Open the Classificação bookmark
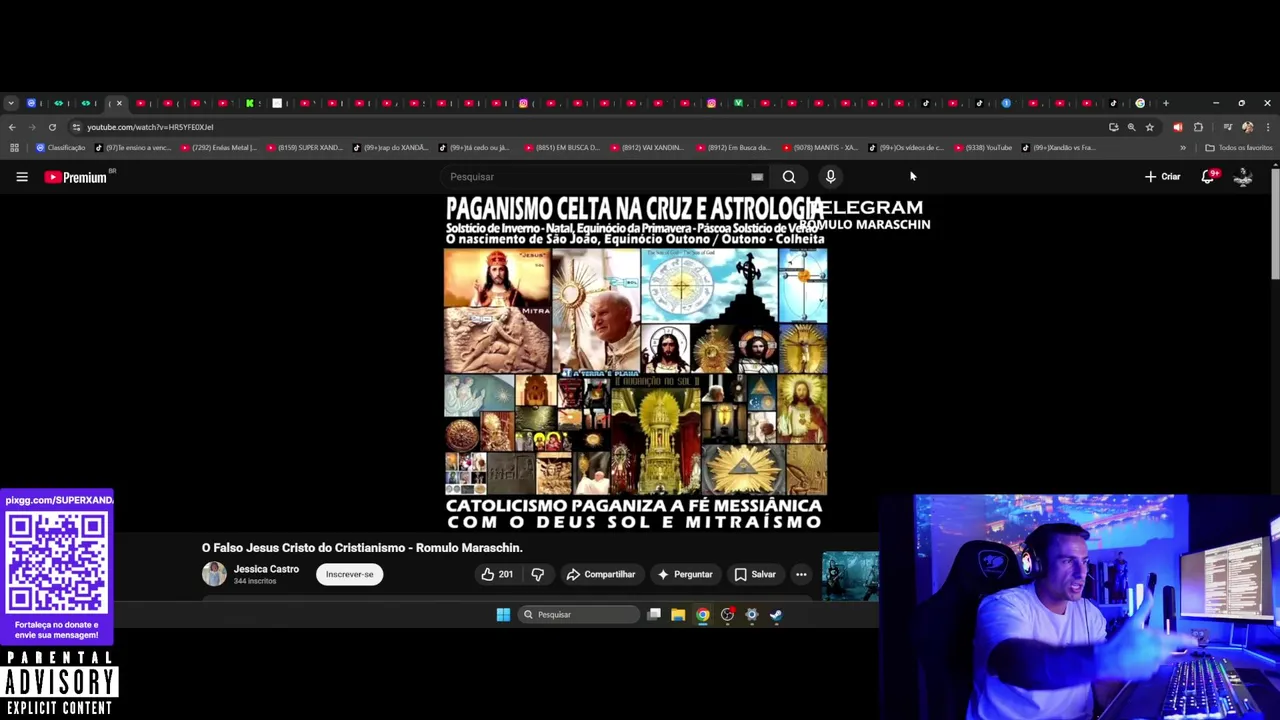The height and width of the screenshot is (720, 1280). click(x=61, y=148)
